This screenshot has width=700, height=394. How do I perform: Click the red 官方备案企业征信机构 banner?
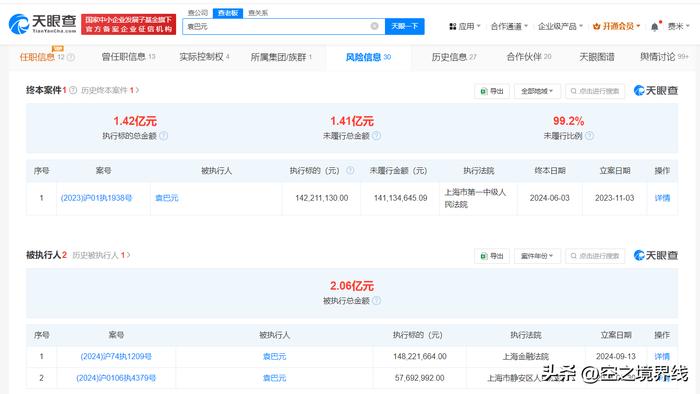click(129, 24)
